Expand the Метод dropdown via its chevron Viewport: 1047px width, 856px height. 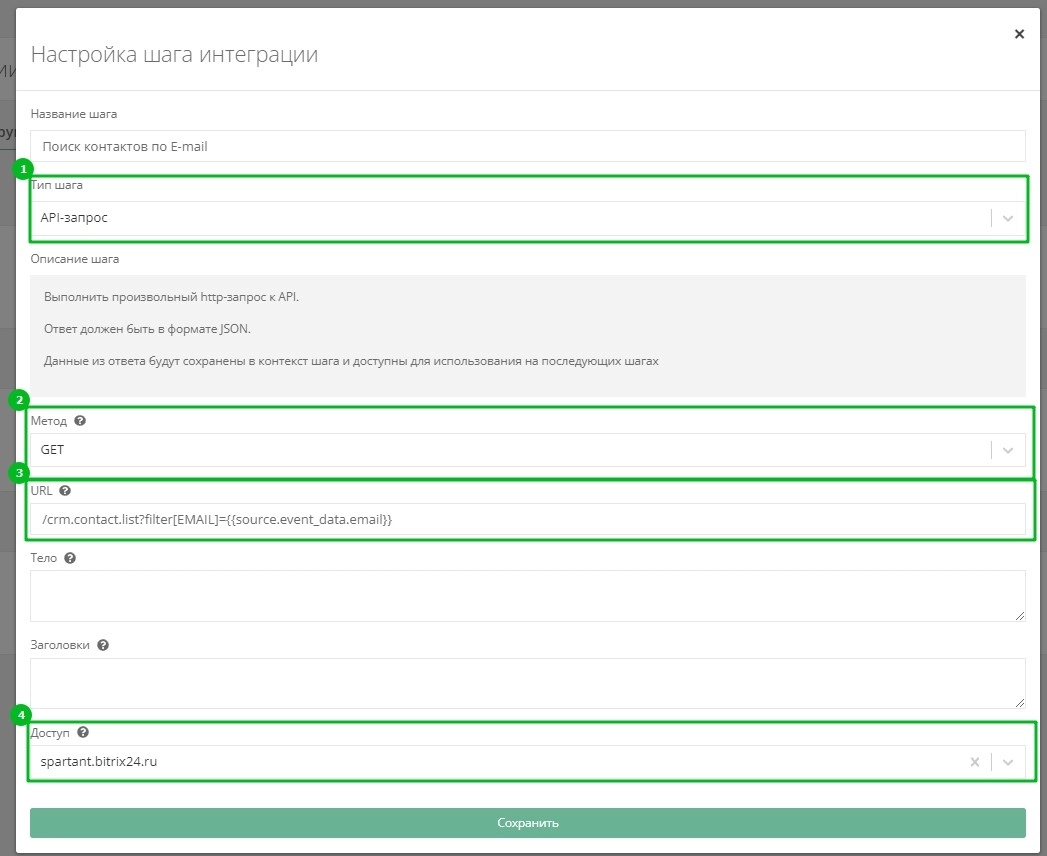[1008, 450]
